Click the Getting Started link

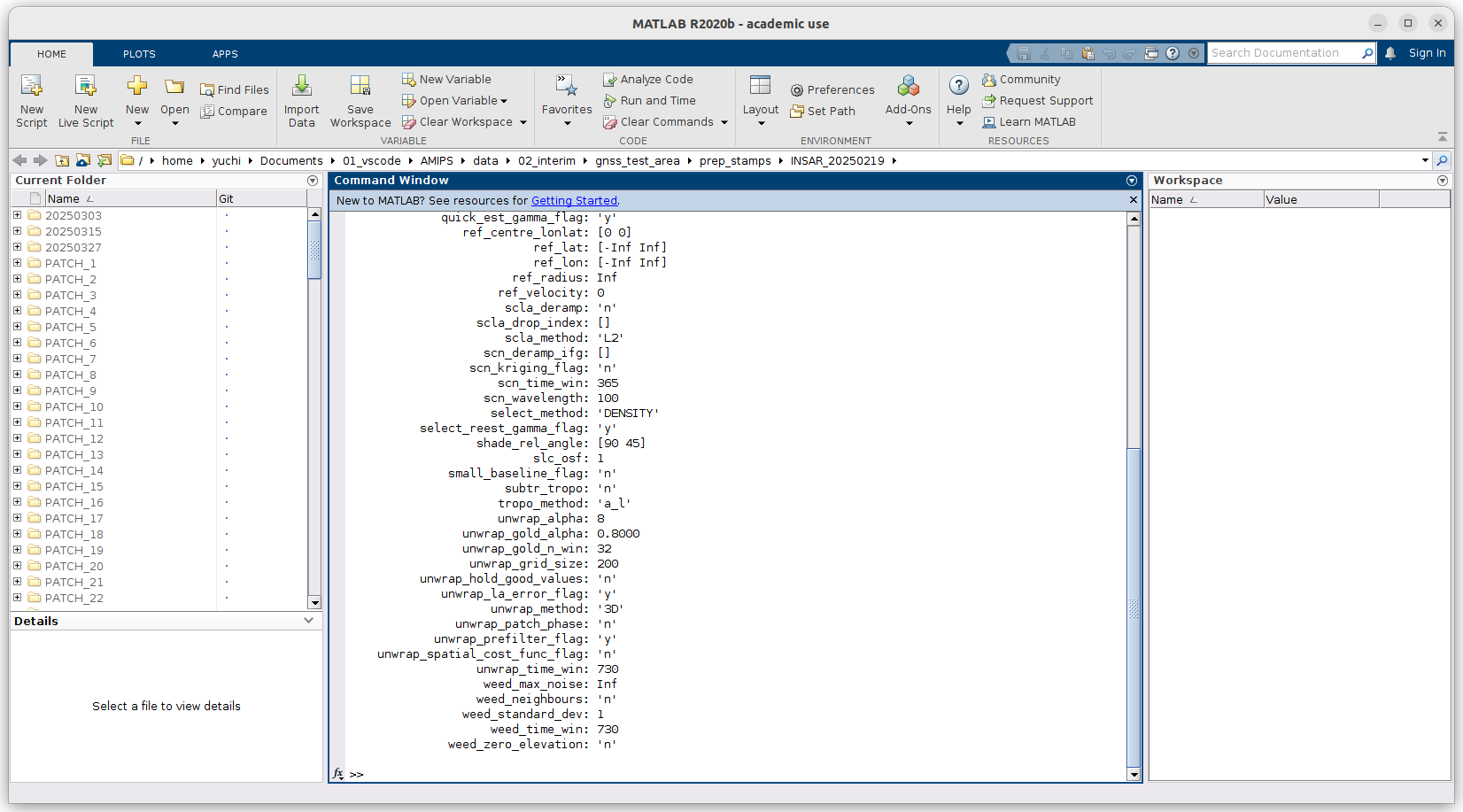574,201
